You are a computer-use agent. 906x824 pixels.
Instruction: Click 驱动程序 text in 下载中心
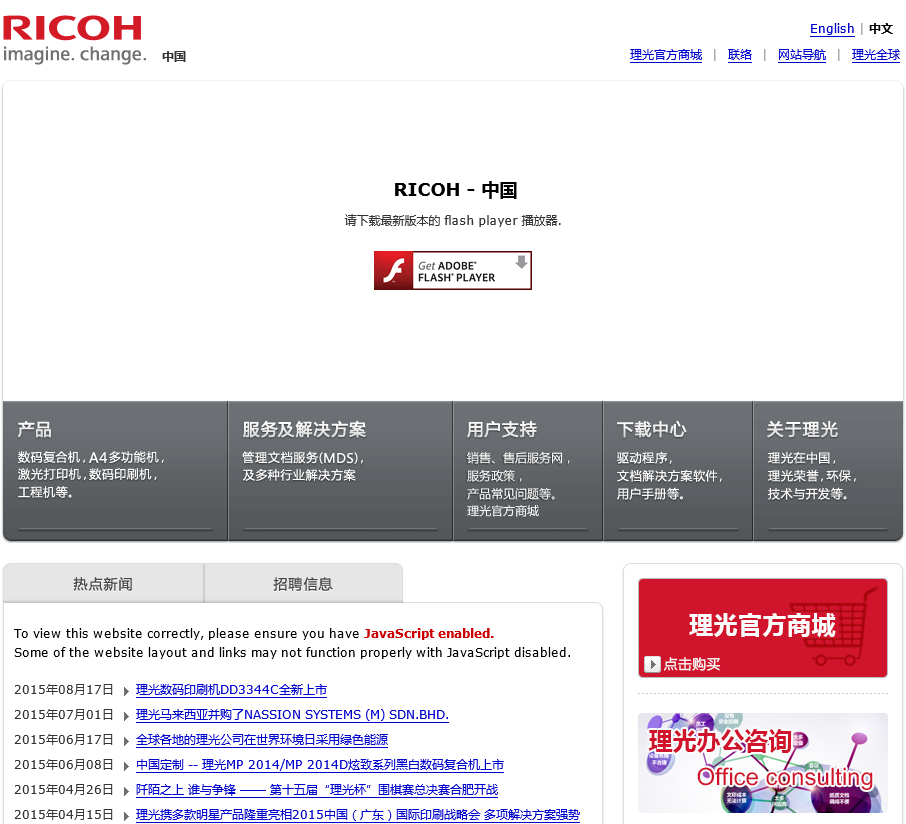[x=644, y=458]
